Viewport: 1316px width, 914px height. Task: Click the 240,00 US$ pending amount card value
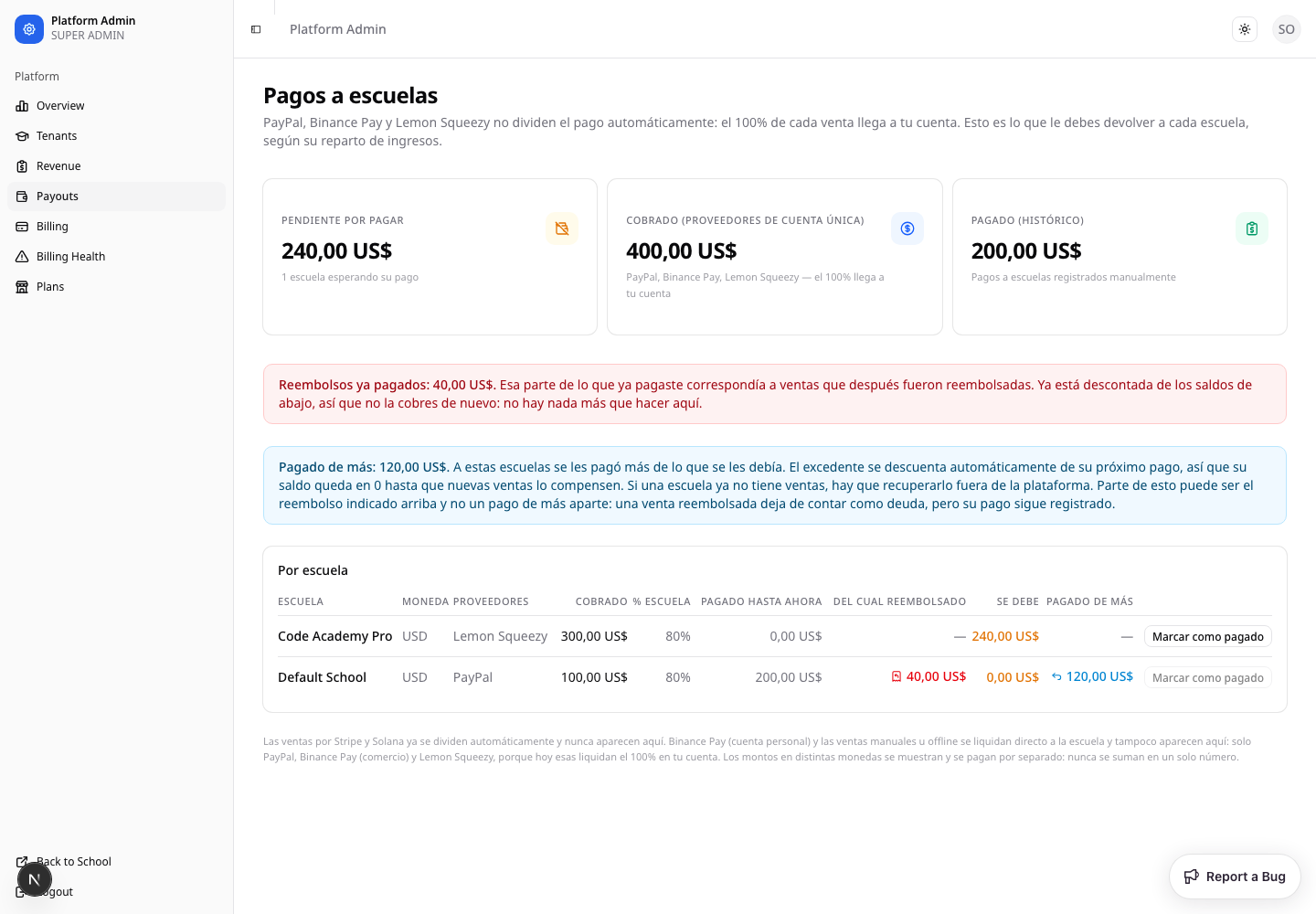(x=336, y=250)
